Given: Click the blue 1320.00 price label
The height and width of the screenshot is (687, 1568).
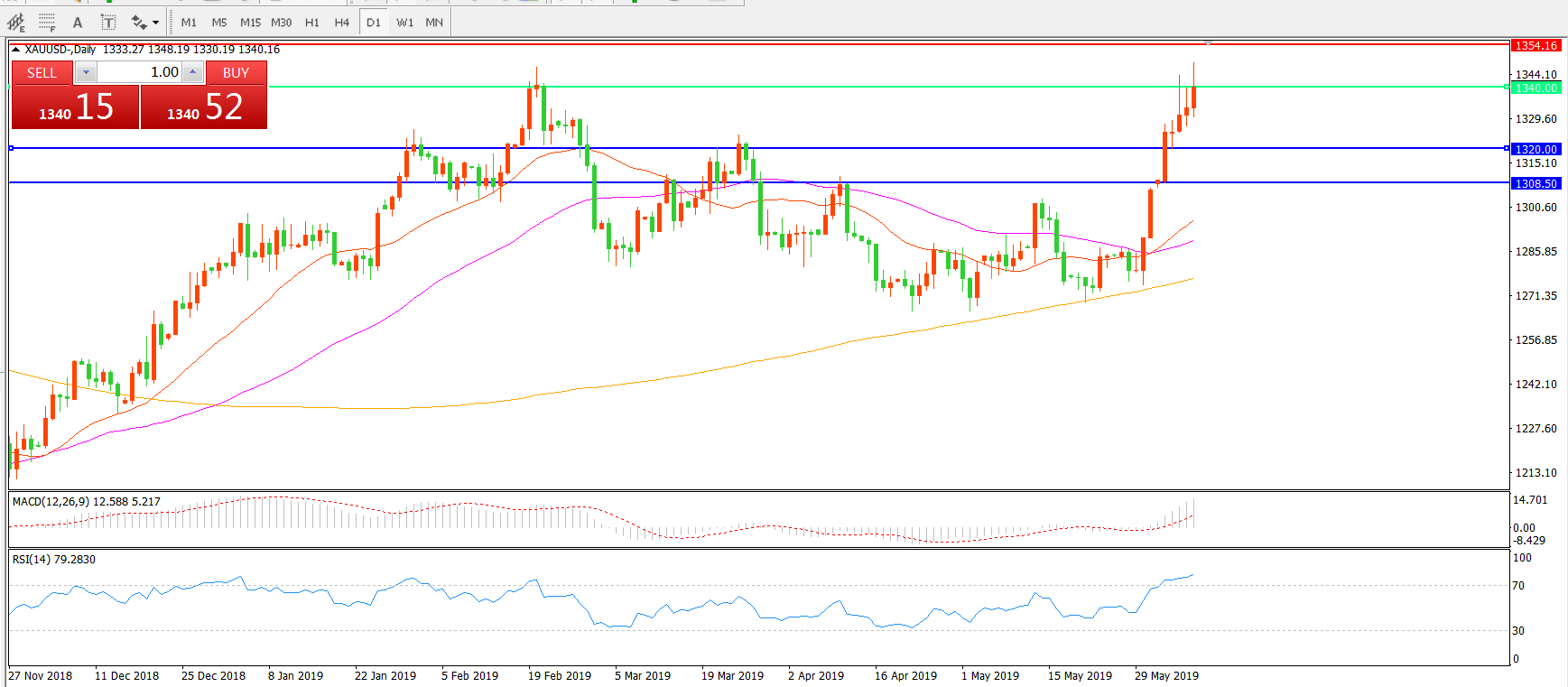Looking at the screenshot, I should (1536, 149).
